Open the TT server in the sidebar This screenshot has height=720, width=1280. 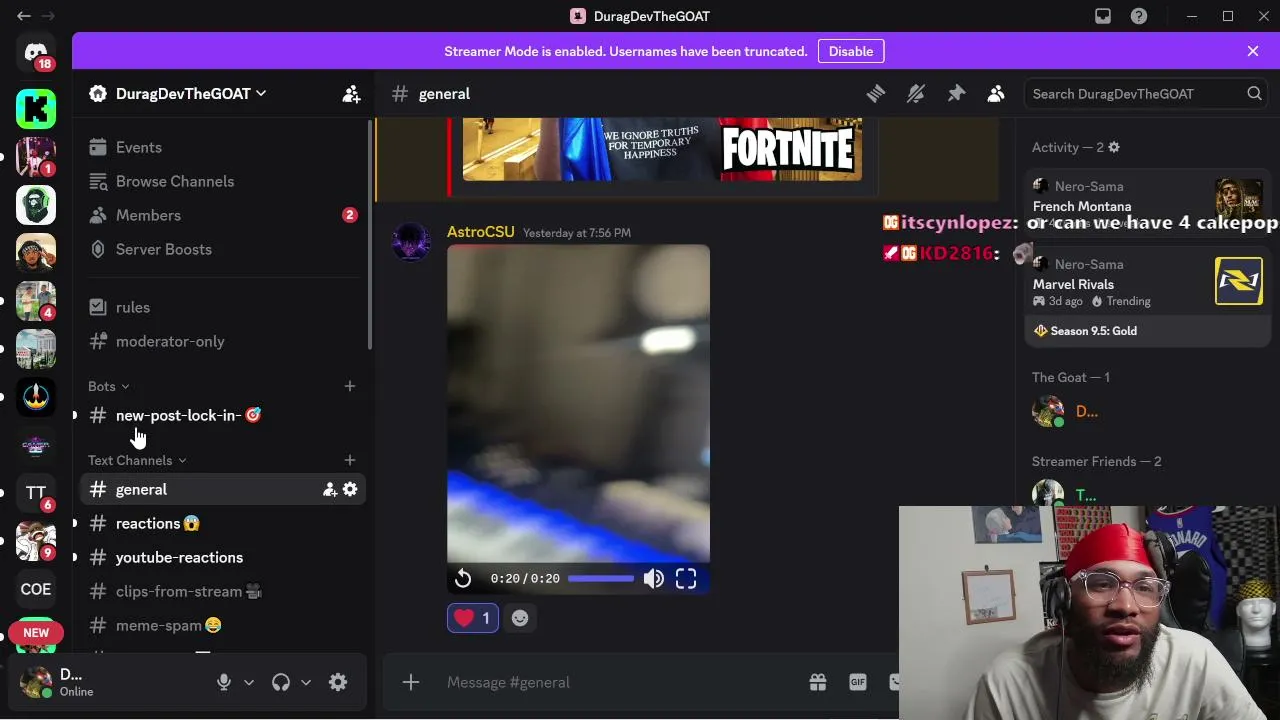pyautogui.click(x=36, y=492)
